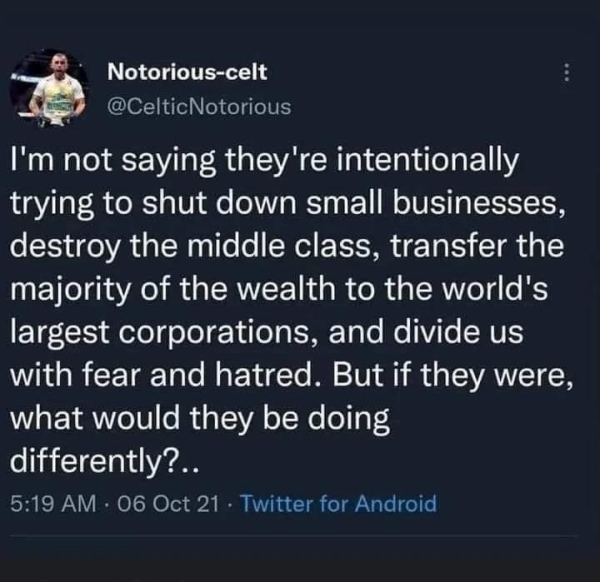The width and height of the screenshot is (600, 582).
Task: Click Notorious-celt's profile avatar picture
Action: (49, 87)
